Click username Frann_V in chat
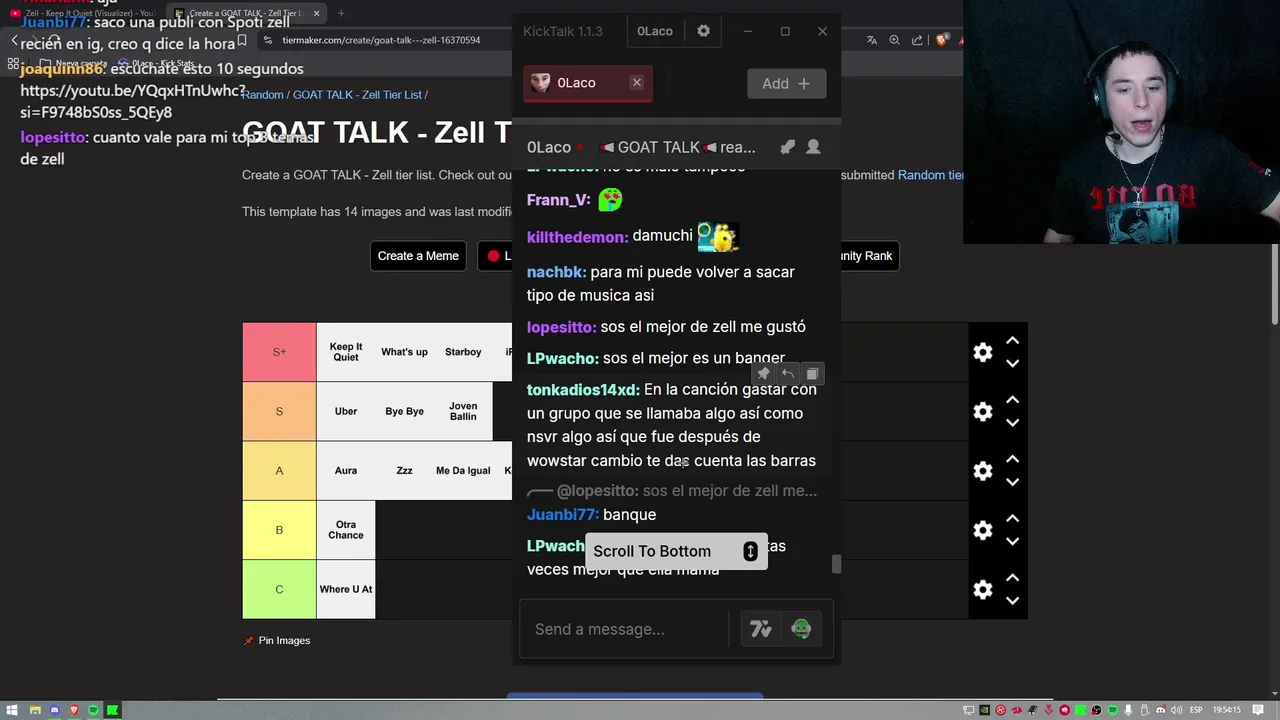This screenshot has width=1280, height=720. [559, 200]
